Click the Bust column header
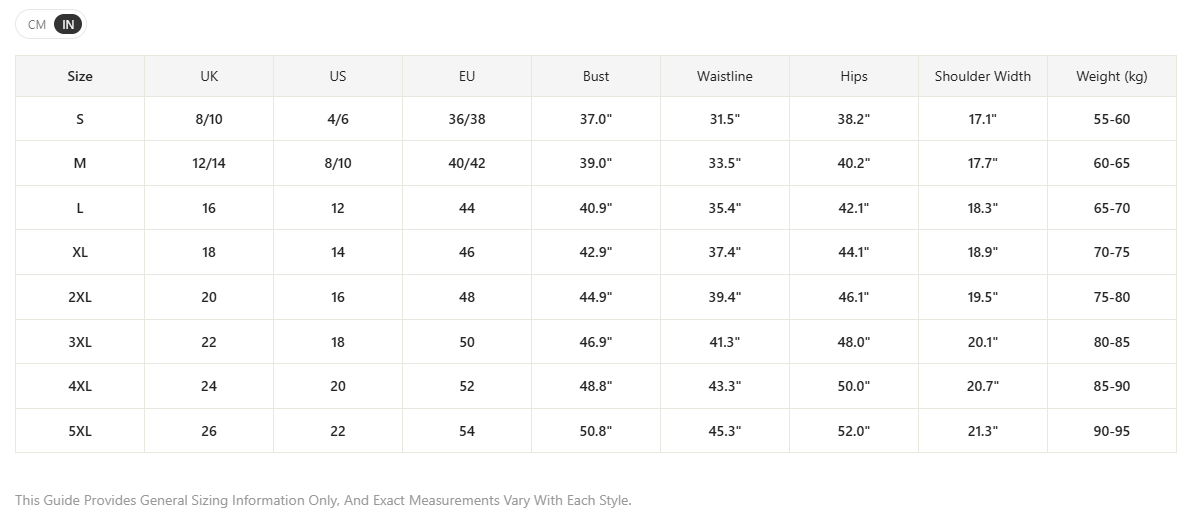 pos(596,76)
